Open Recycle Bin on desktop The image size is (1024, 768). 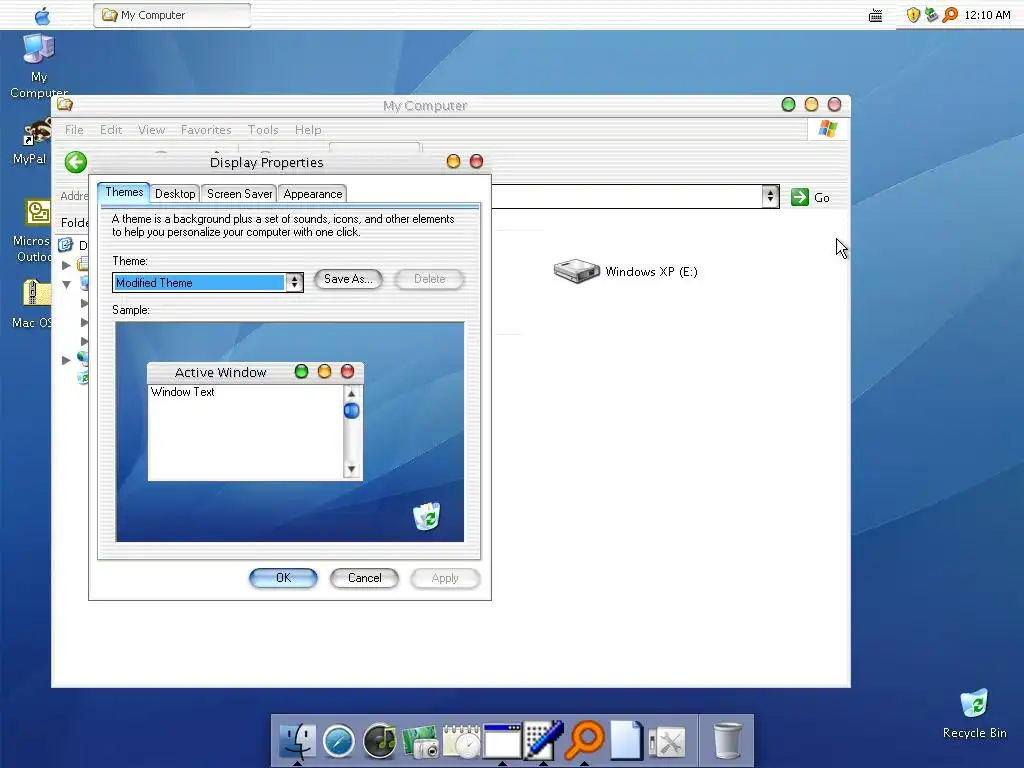(974, 714)
